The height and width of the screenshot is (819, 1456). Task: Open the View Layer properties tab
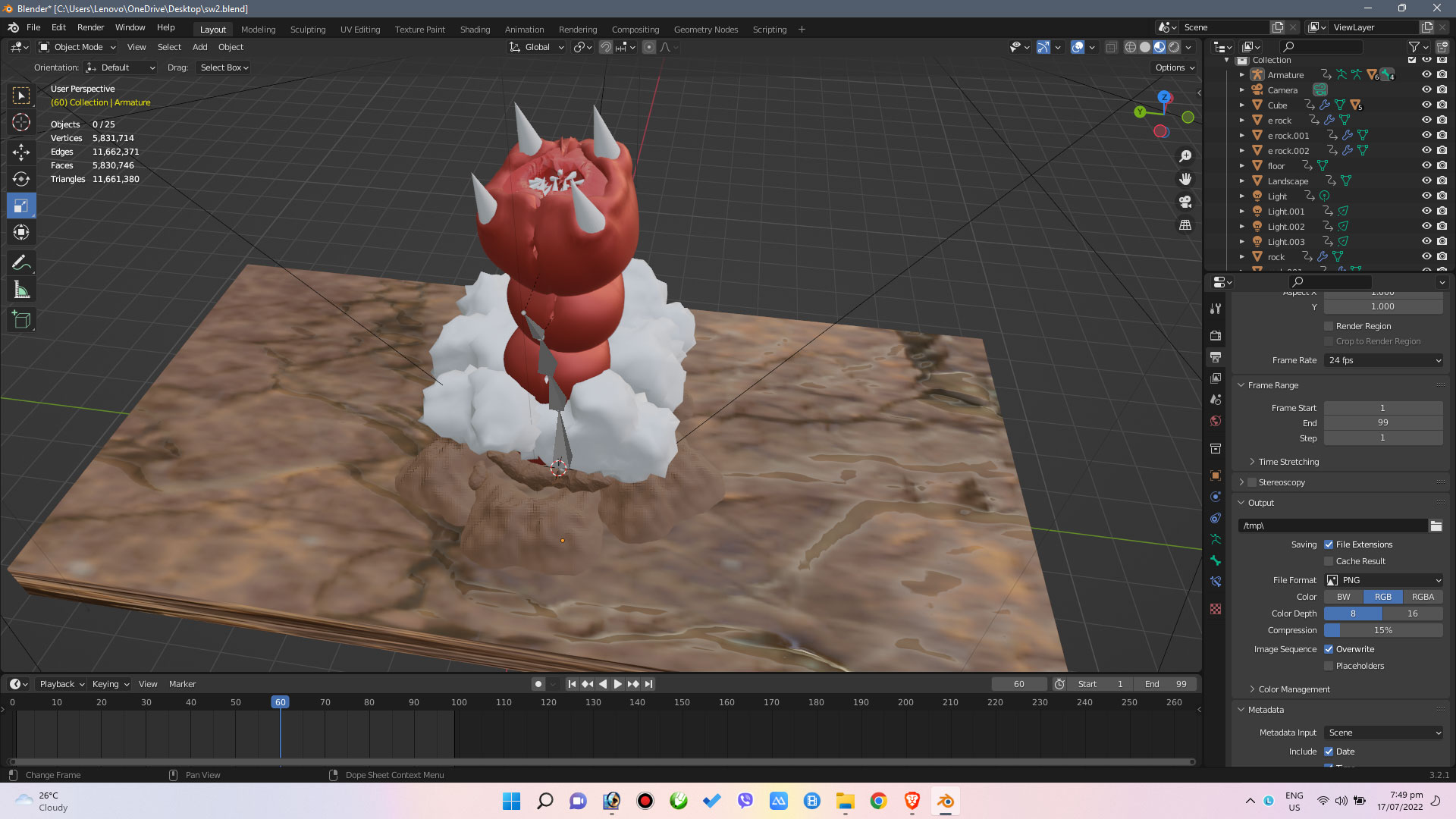(1216, 378)
